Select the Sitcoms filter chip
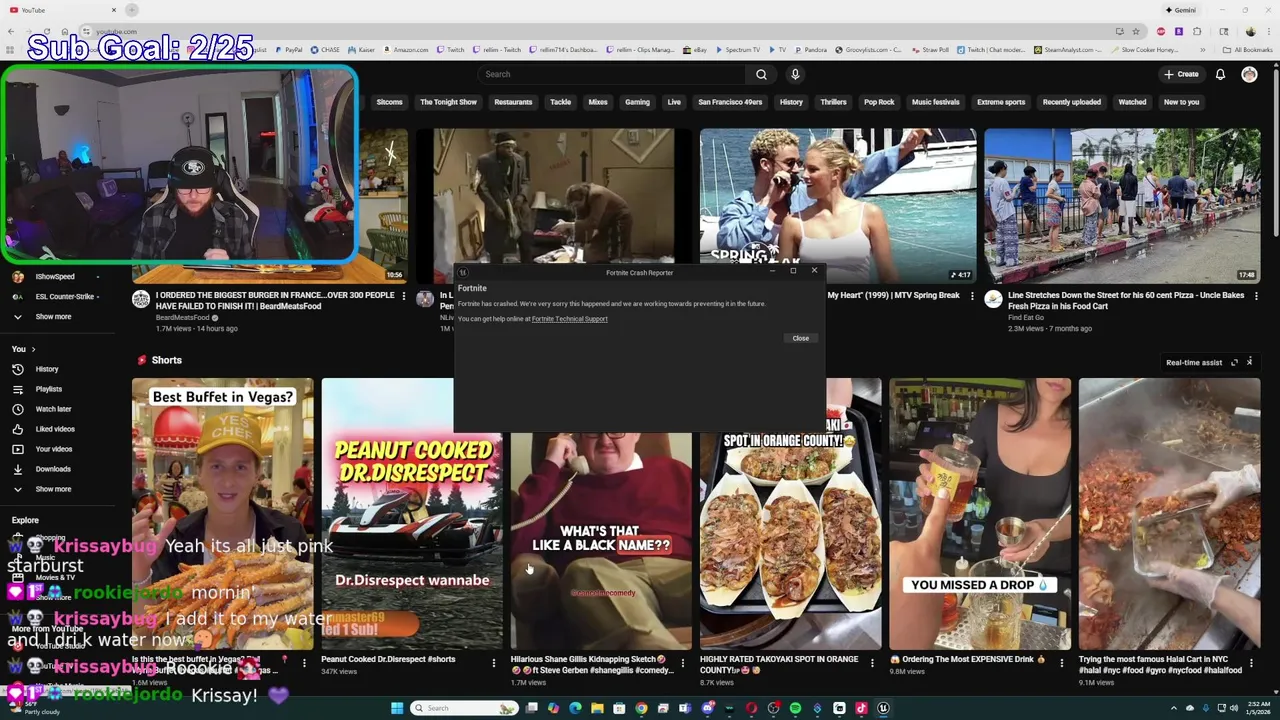 point(389,102)
